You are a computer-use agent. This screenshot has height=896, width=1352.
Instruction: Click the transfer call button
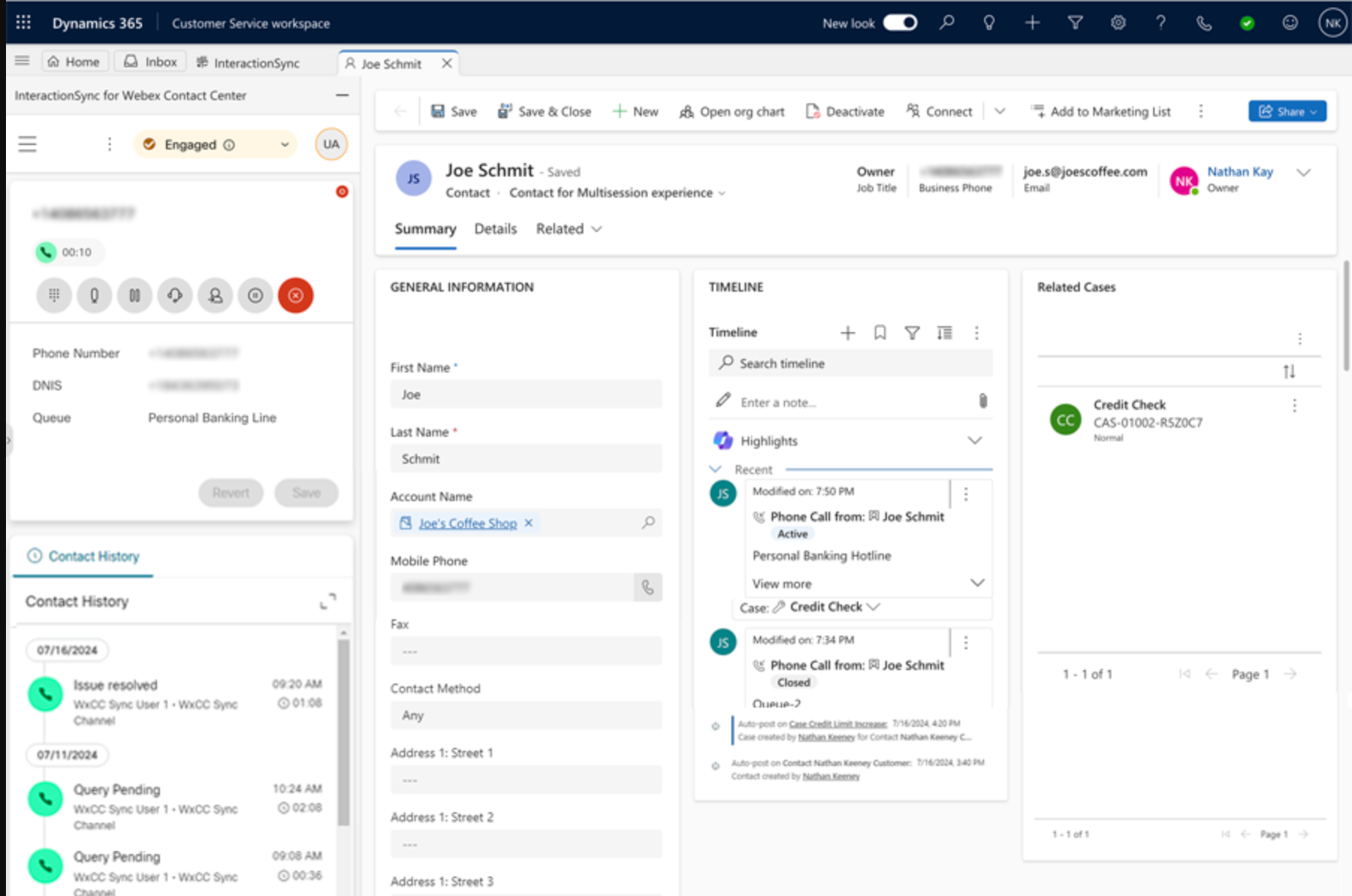215,295
